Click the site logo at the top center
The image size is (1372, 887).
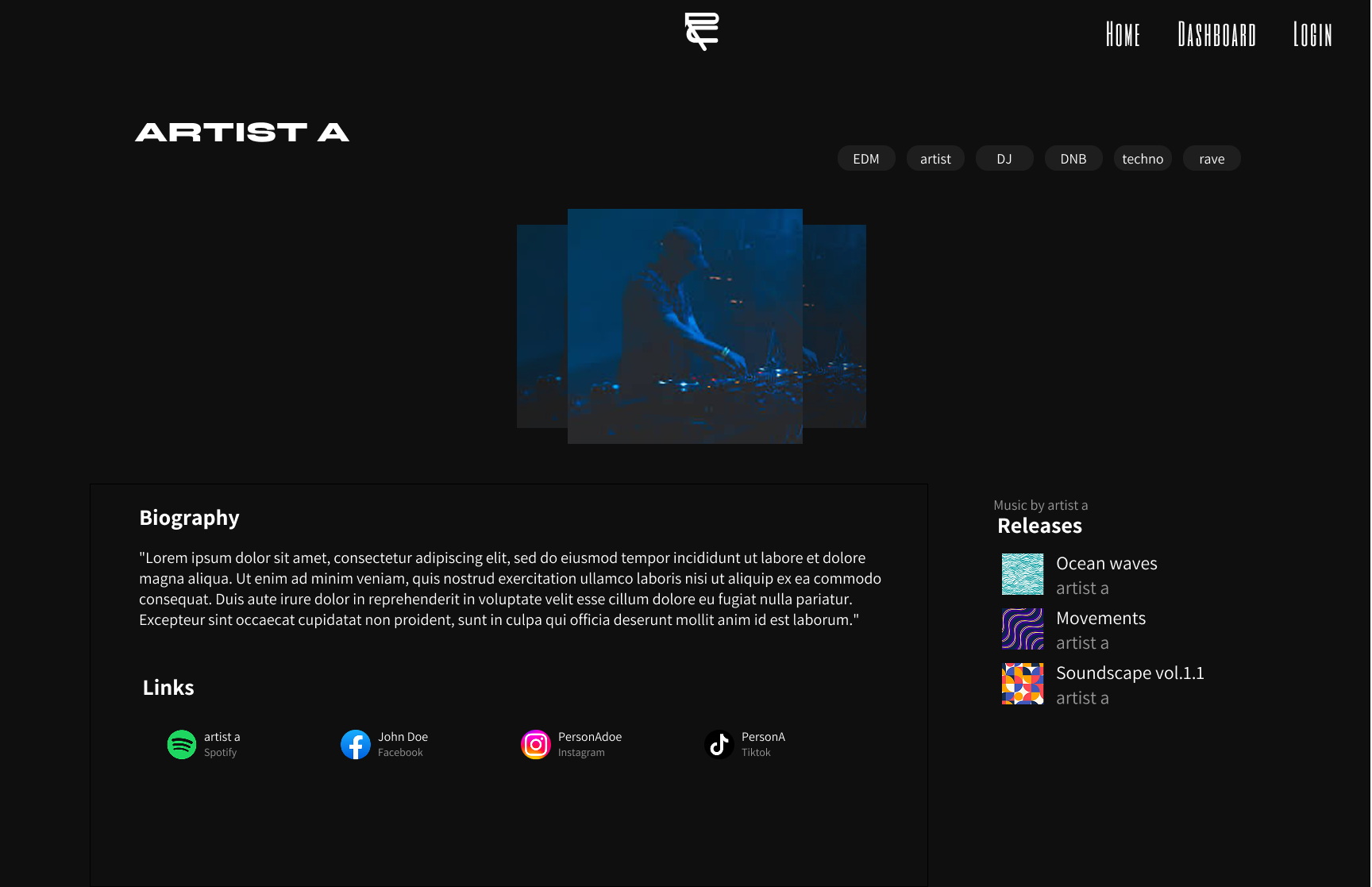point(700,32)
